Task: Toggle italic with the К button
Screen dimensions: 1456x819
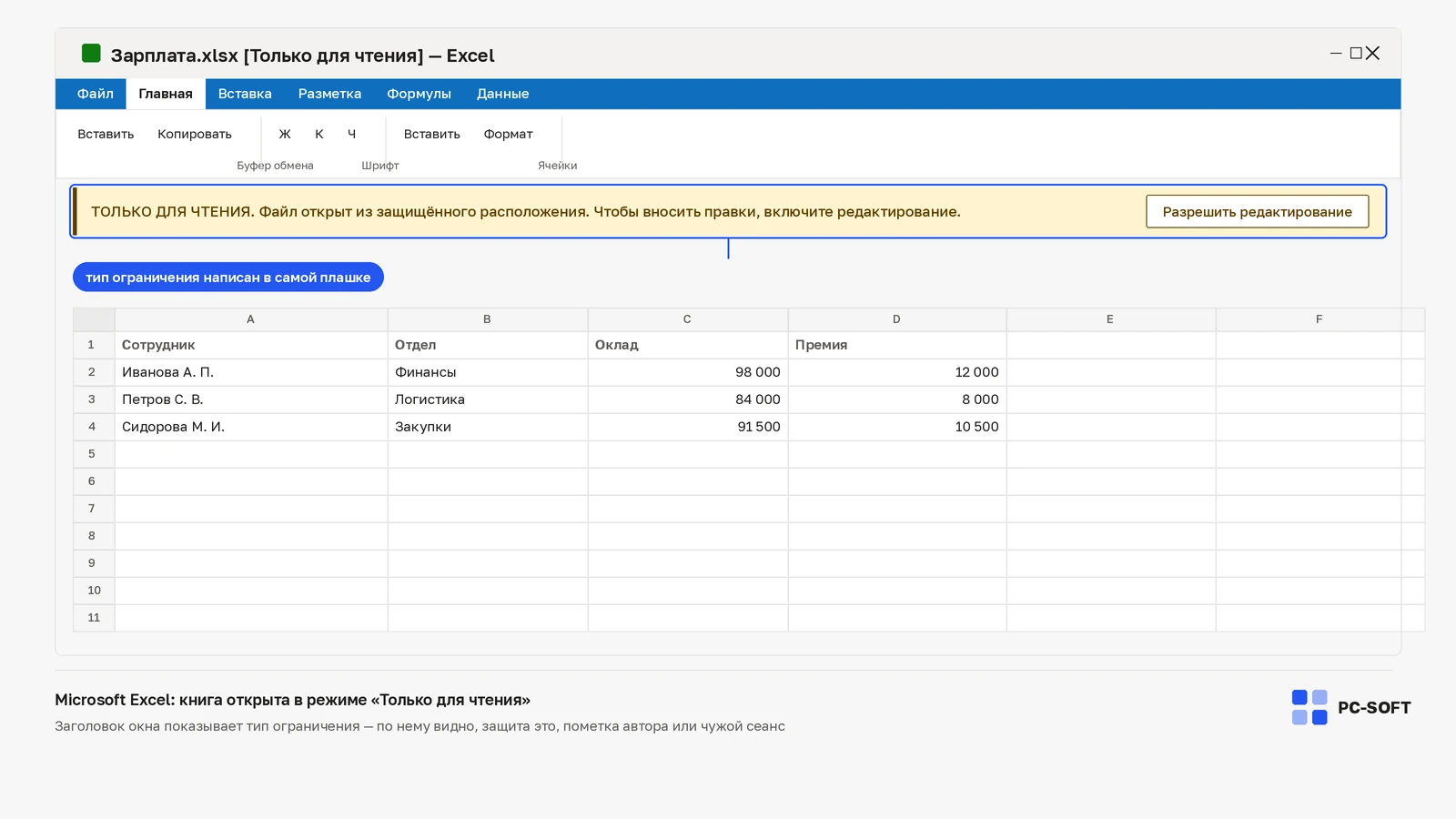Action: coord(319,134)
